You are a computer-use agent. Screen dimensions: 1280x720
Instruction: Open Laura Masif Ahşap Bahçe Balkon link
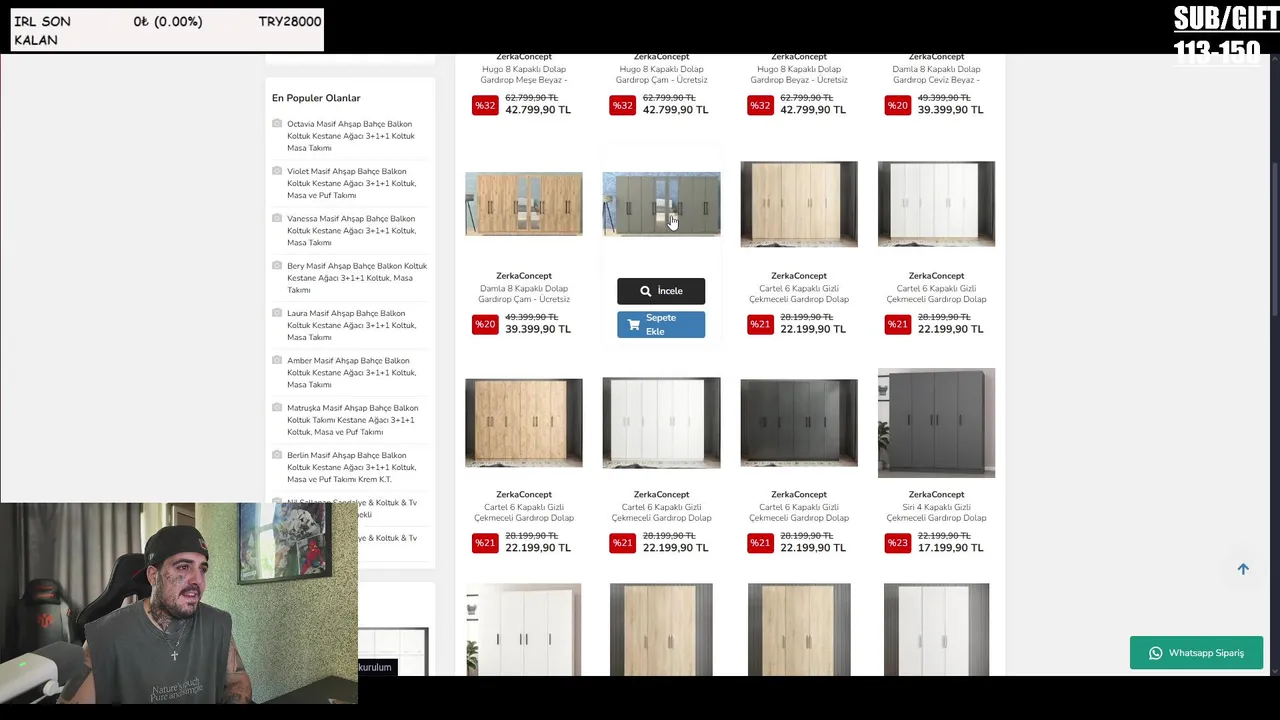[351, 325]
